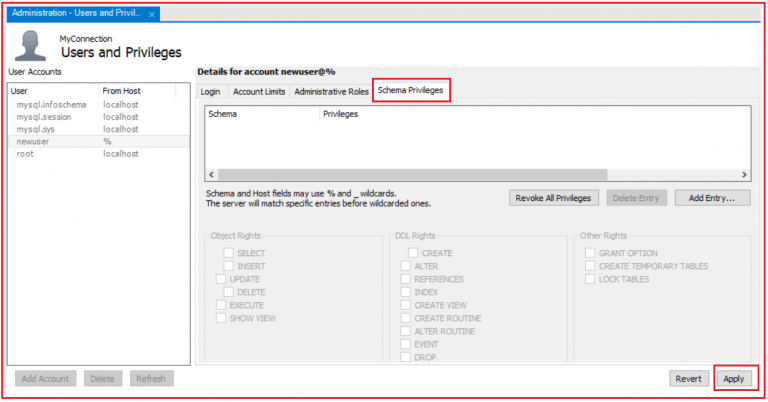Click the Revert button
Screen dimensions: 768x402
(x=689, y=379)
